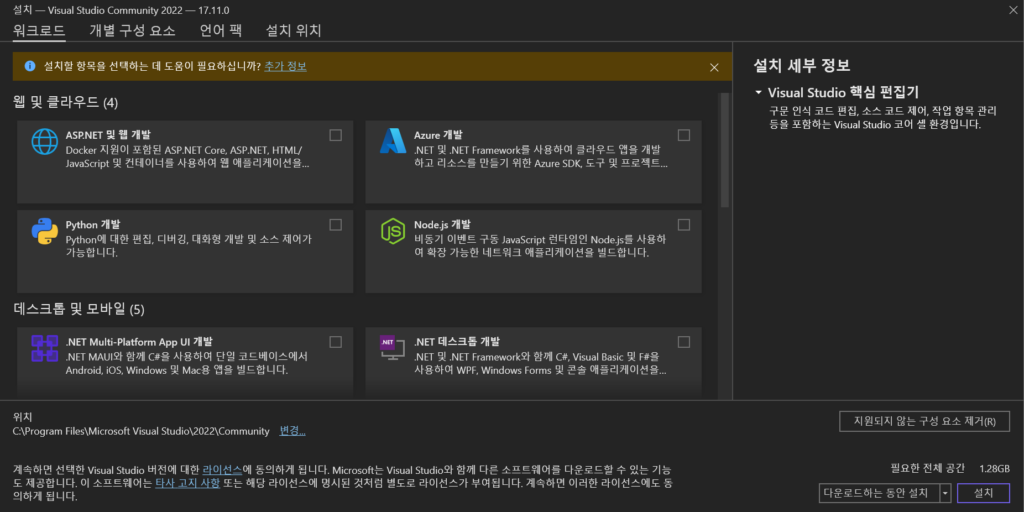Click the .NET 데스크톱 개발 card title
Screen dimensions: 1024x512
coord(456,342)
